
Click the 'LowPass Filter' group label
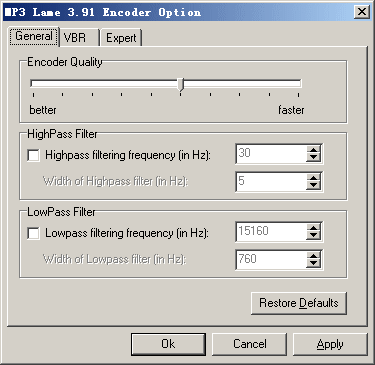click(x=61, y=212)
